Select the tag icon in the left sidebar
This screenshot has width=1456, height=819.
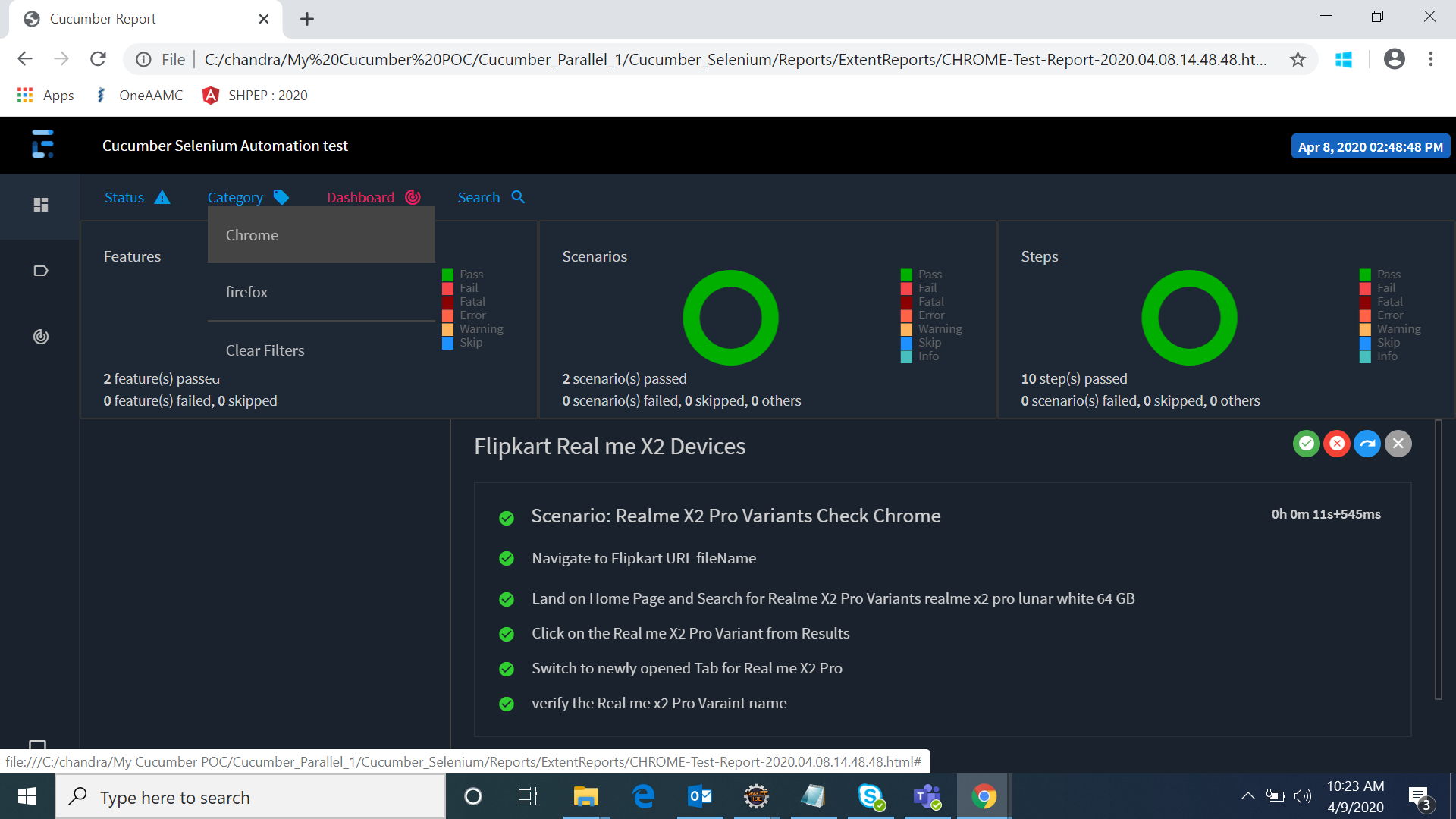click(x=40, y=270)
